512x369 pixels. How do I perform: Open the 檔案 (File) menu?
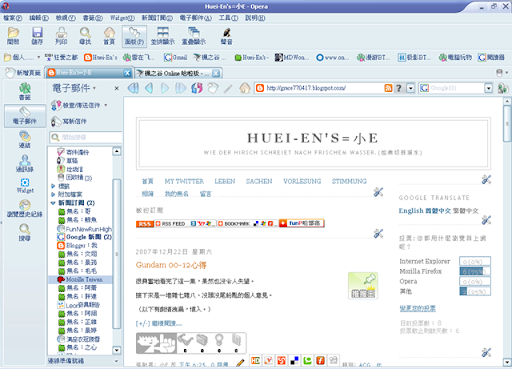(13, 18)
